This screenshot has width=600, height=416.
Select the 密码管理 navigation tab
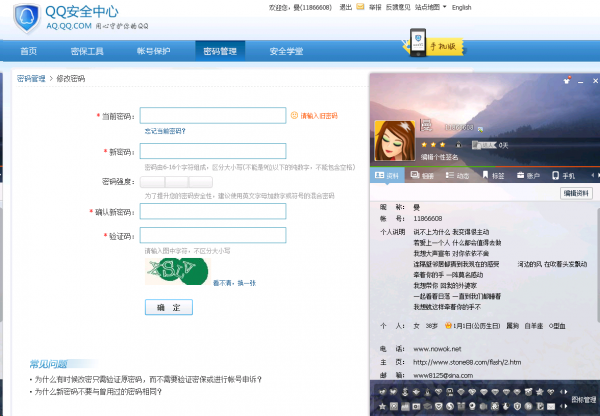[x=220, y=51]
